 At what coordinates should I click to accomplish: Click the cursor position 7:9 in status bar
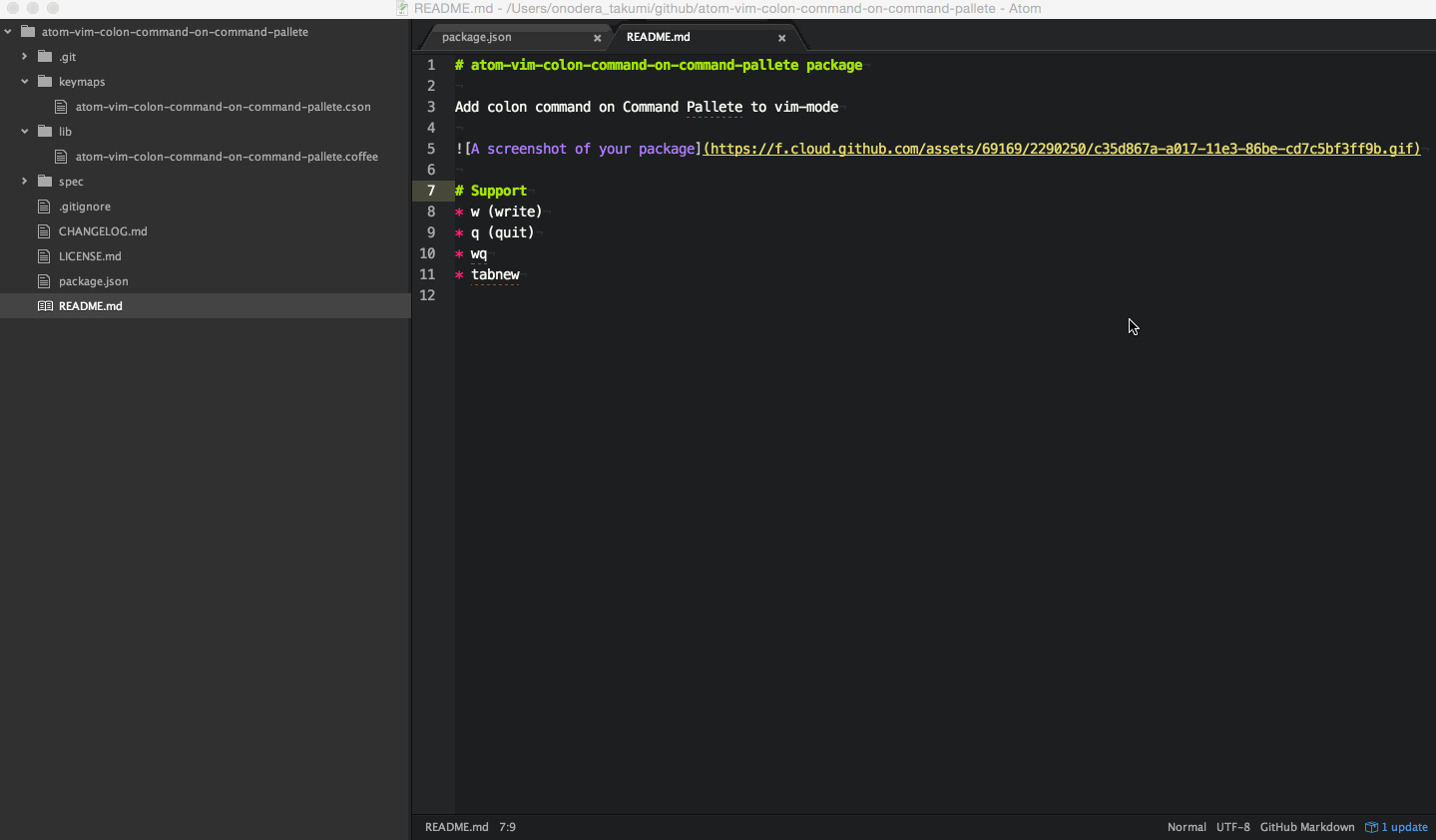tap(507, 827)
